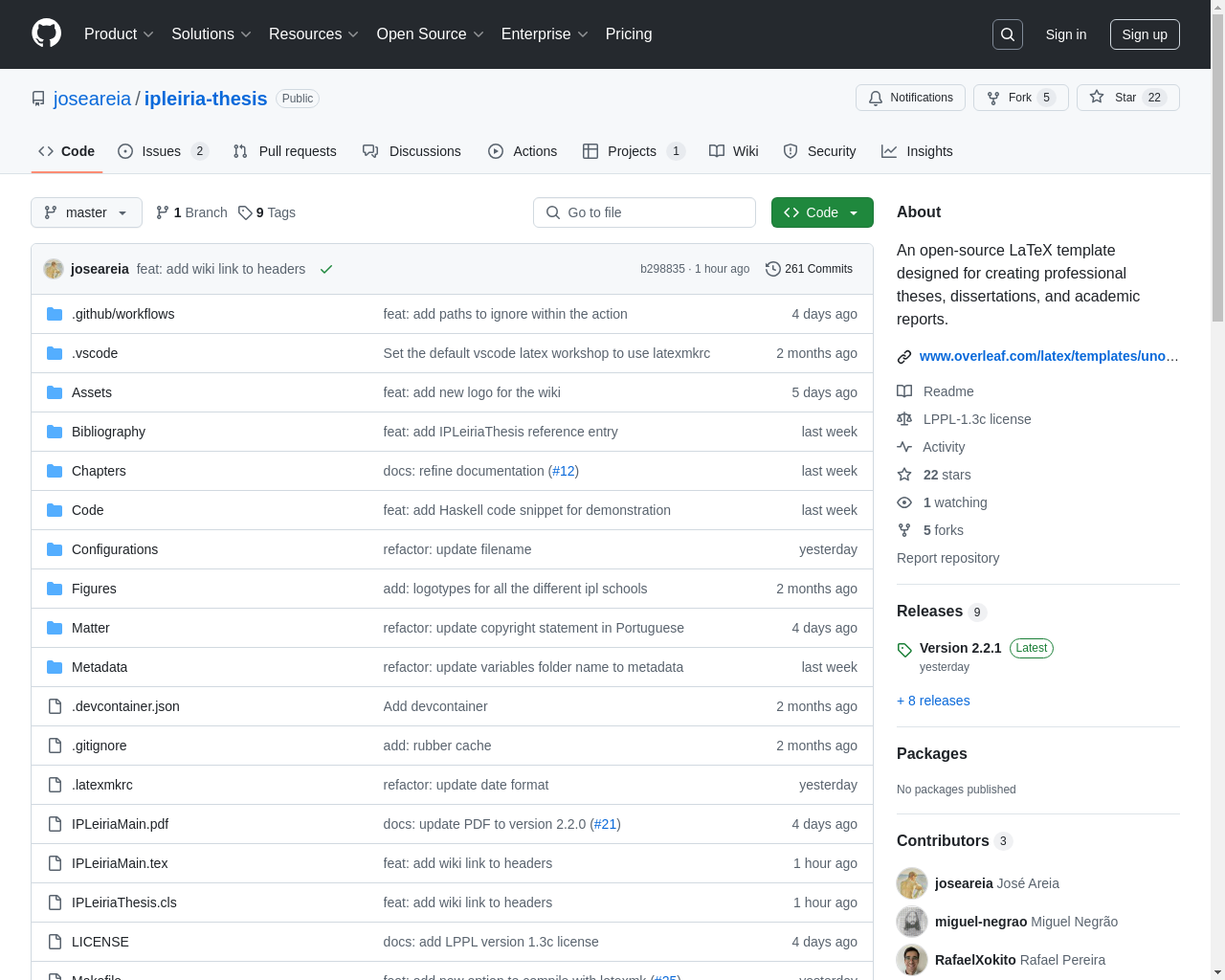Click the Activity pulse icon
The width and height of the screenshot is (1225, 980).
904,447
